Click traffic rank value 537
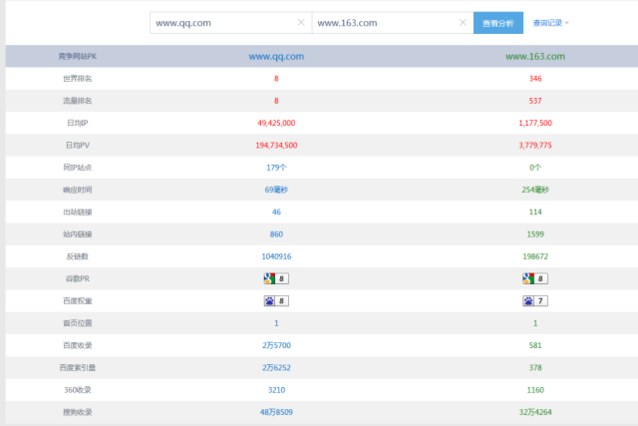The width and height of the screenshot is (638, 426). click(535, 100)
